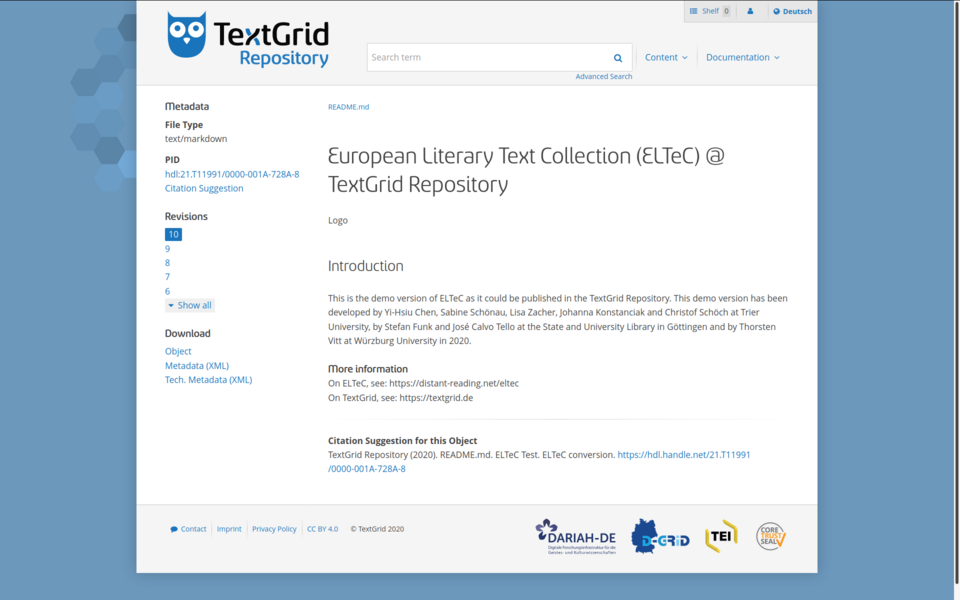Select revision 10

(173, 235)
